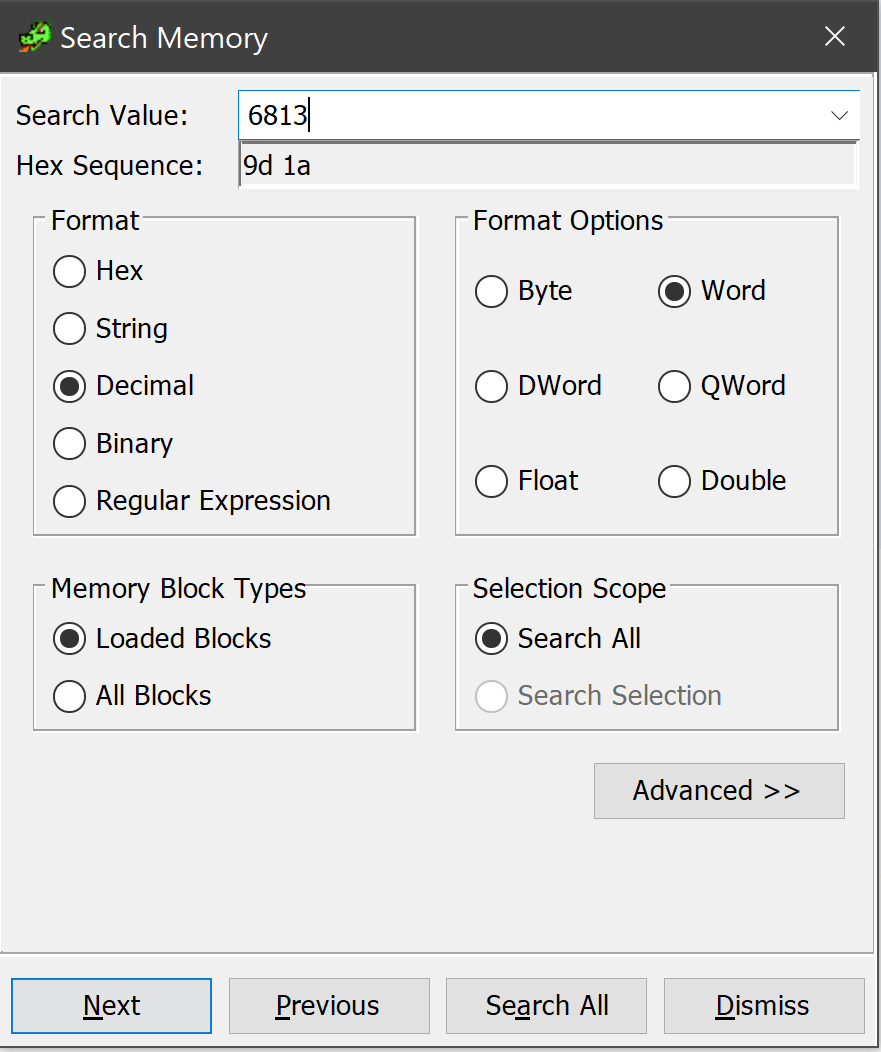Select Binary format
Viewport: 881px width, 1052px height.
click(69, 443)
